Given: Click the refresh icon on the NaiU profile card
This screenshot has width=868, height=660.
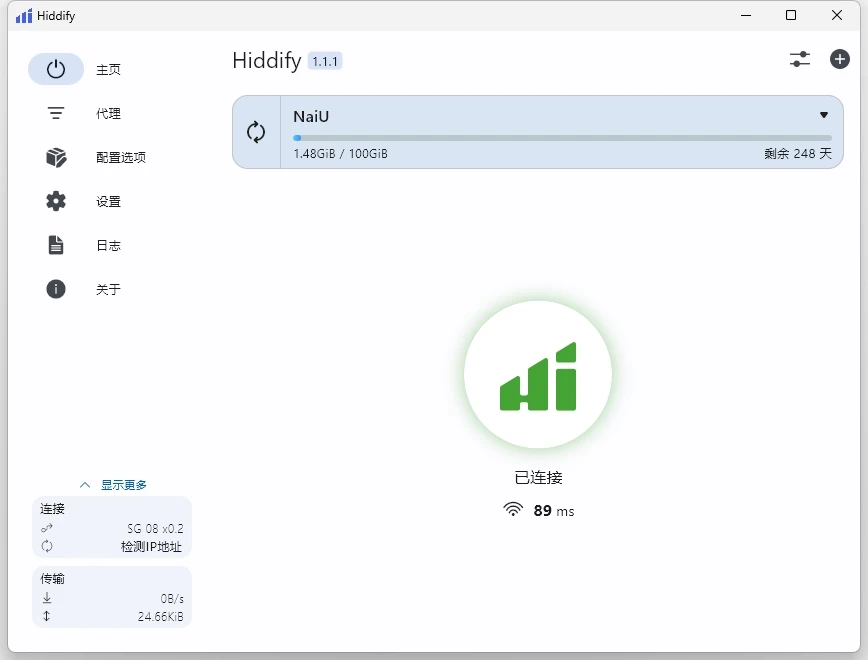Looking at the screenshot, I should click(256, 131).
